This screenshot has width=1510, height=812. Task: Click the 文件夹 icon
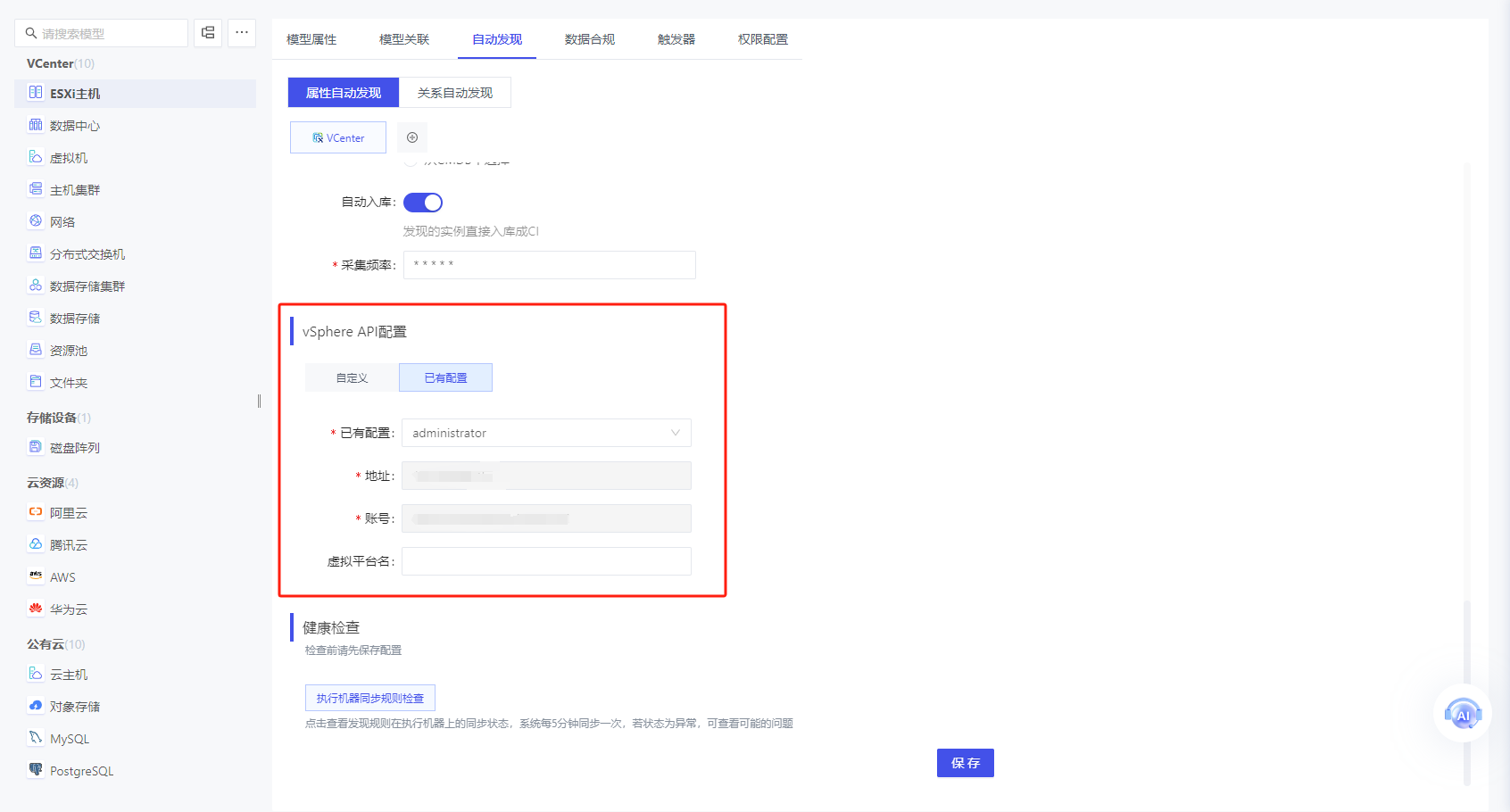point(36,382)
